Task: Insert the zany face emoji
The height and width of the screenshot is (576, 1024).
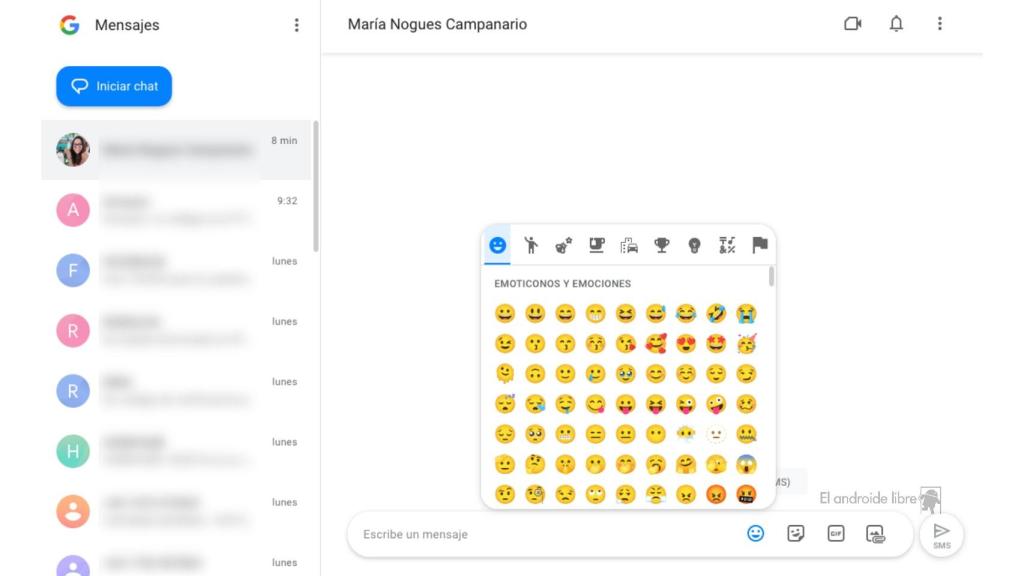Action: click(716, 404)
